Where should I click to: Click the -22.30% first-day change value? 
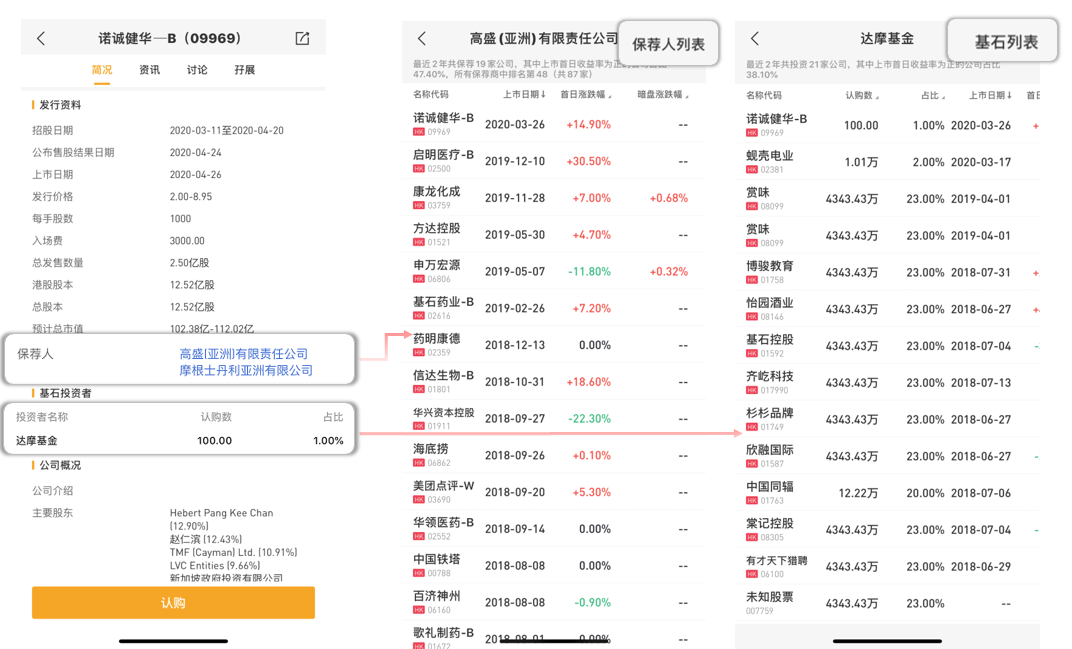pos(589,419)
